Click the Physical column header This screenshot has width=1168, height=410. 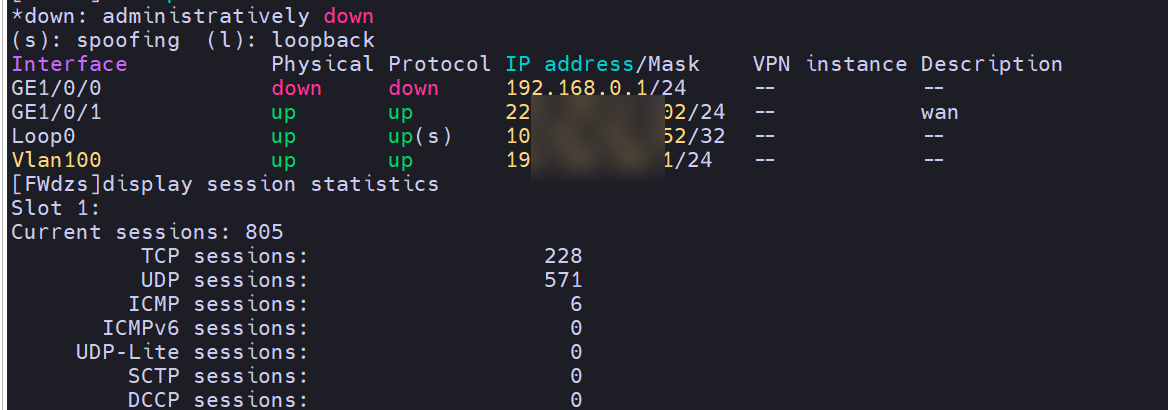(x=323, y=64)
